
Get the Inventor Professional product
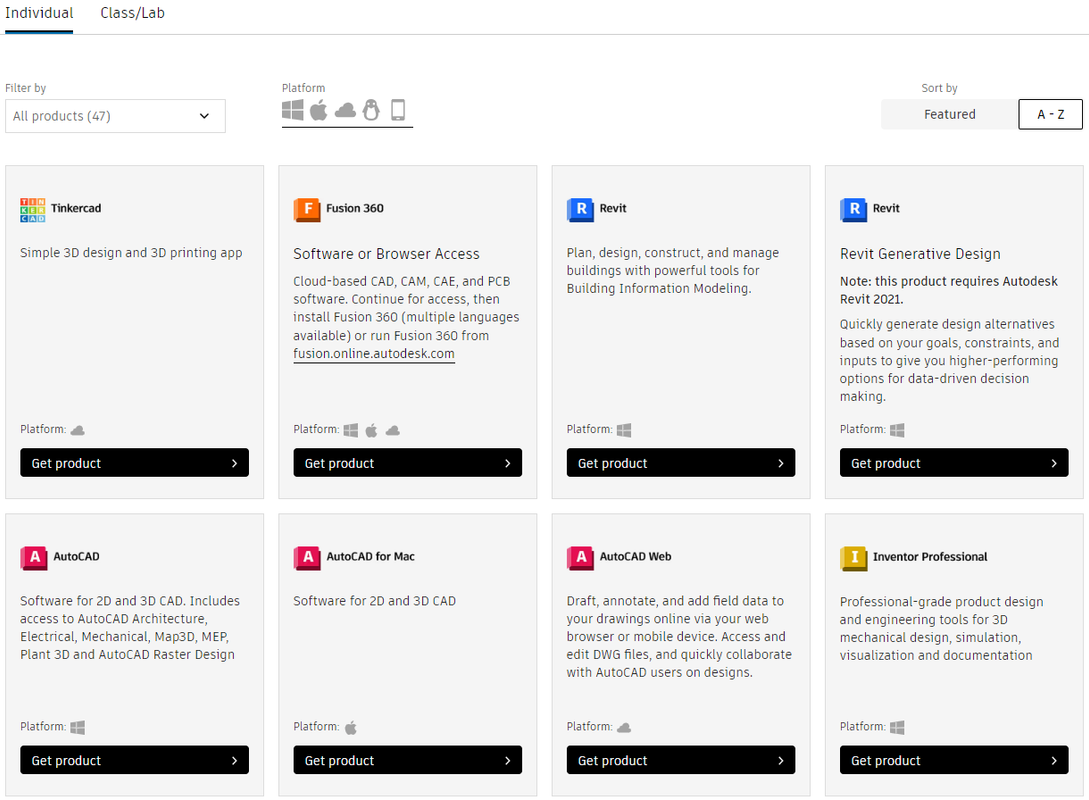[x=954, y=760]
